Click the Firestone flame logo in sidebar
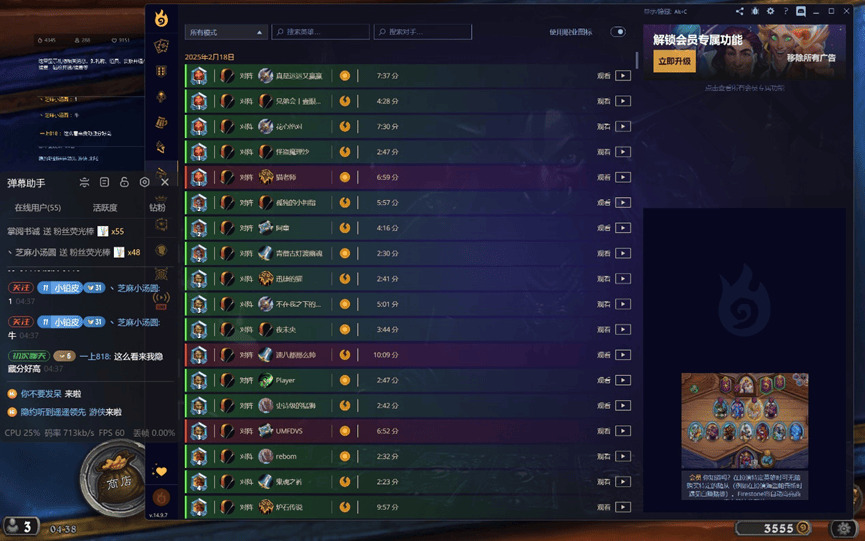This screenshot has height=541, width=865. pyautogui.click(x=161, y=19)
